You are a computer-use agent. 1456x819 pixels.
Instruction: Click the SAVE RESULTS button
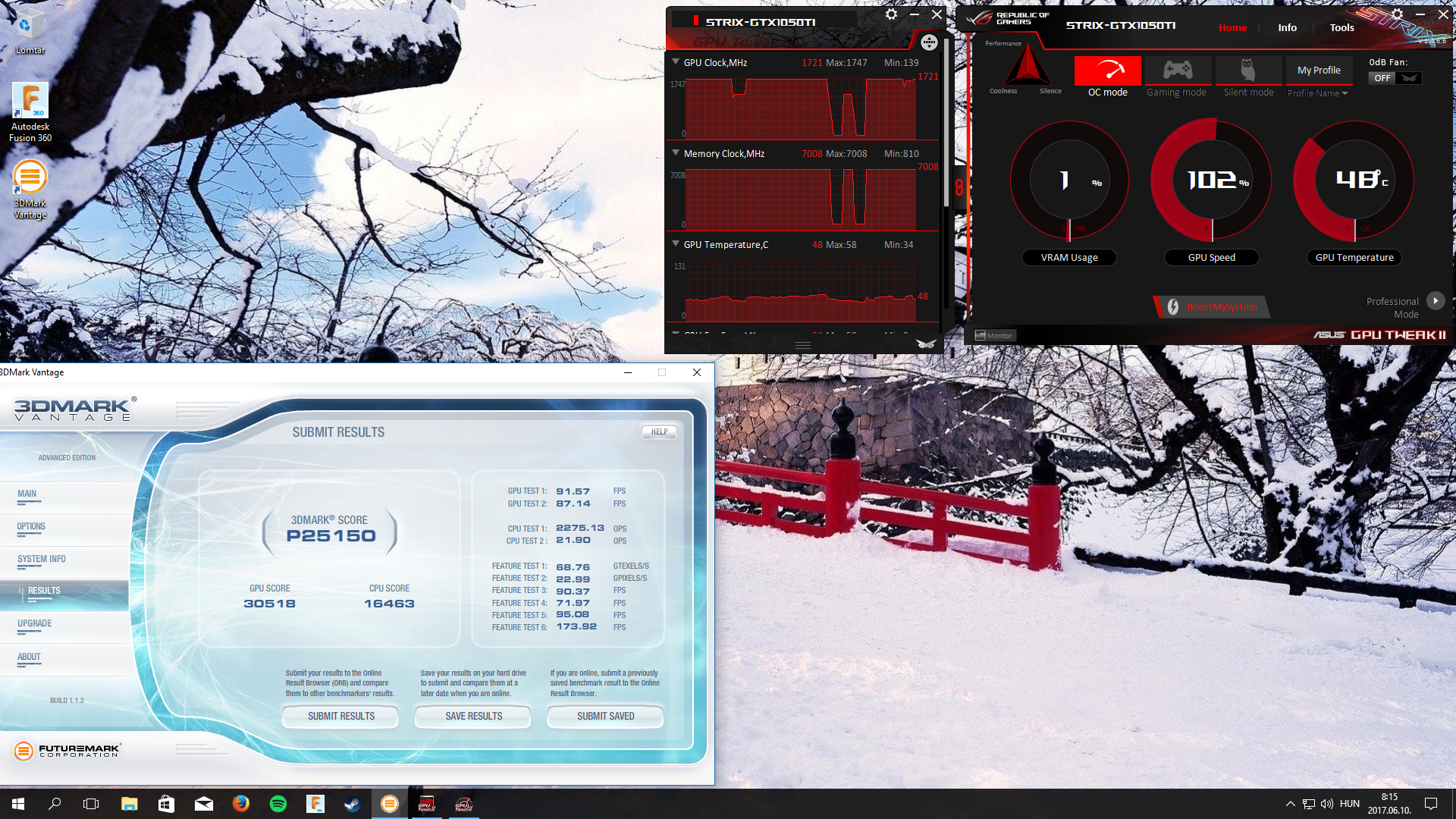pos(473,716)
